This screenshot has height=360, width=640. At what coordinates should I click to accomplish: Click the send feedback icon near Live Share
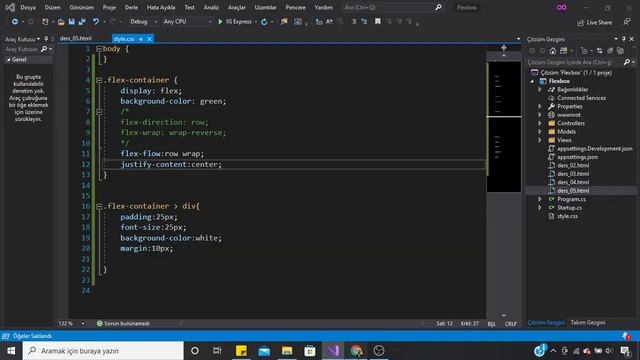coord(627,22)
